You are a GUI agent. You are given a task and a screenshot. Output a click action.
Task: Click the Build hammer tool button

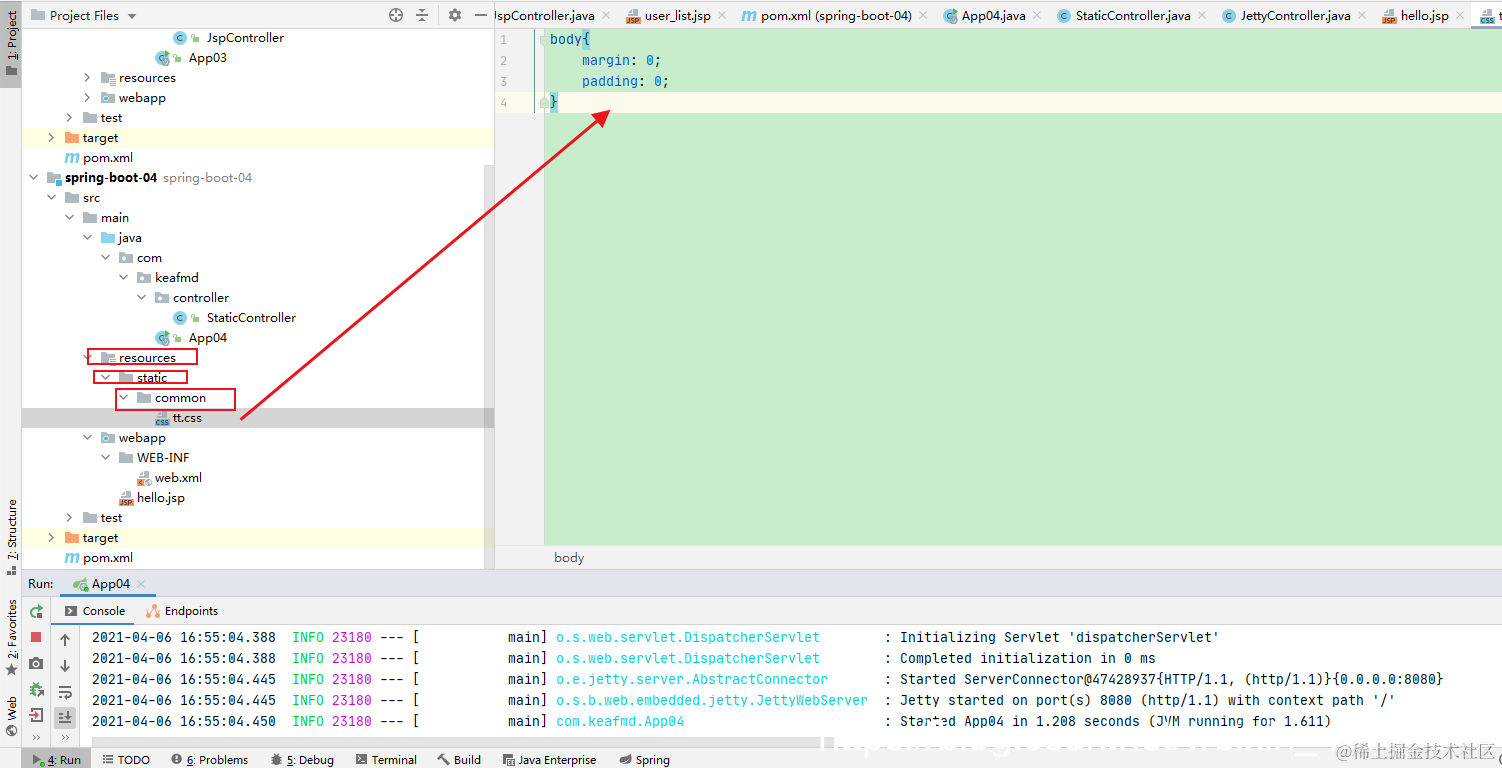point(459,760)
